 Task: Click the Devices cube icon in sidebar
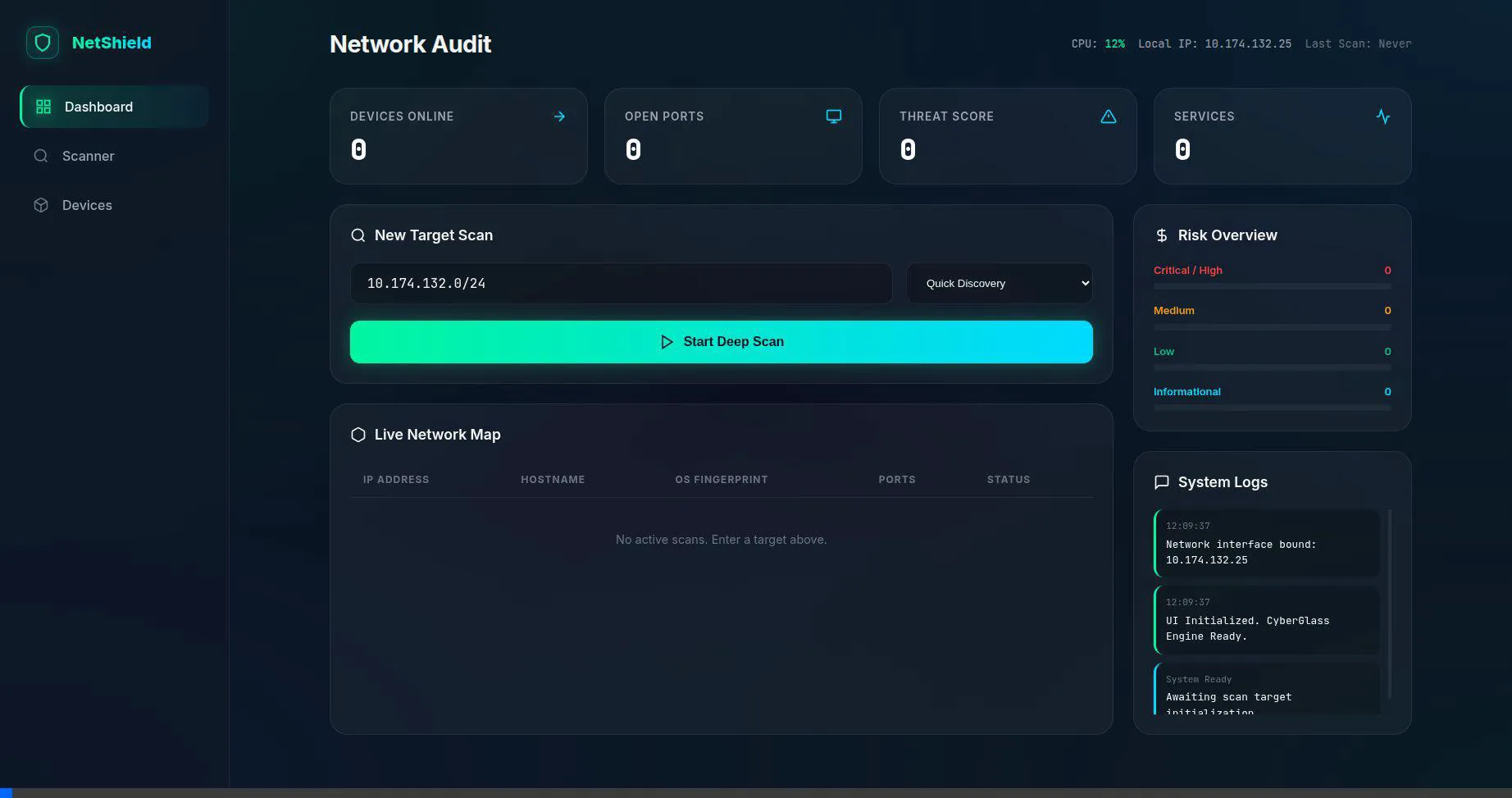click(x=40, y=205)
